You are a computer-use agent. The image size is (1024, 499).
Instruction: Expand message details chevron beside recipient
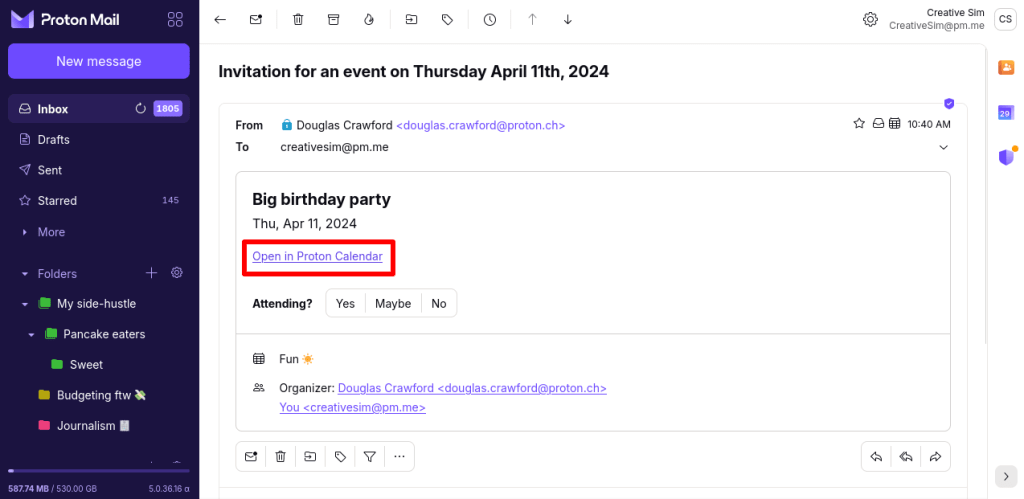pos(943,148)
